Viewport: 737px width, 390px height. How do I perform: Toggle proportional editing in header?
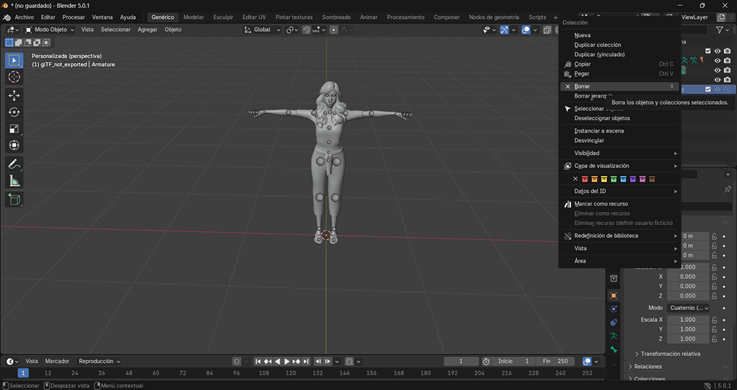coord(334,30)
